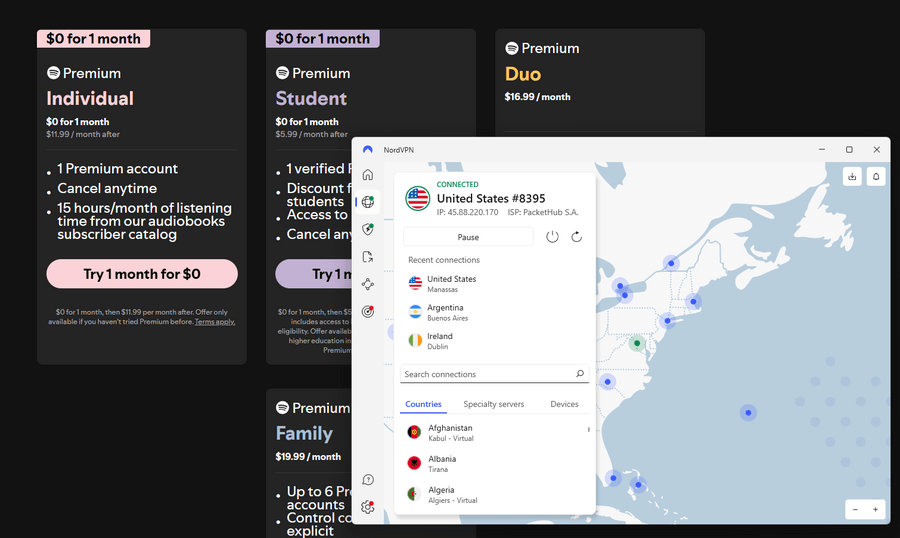Click the Spotify logo on Family card
The width and height of the screenshot is (900, 538).
(x=282, y=408)
